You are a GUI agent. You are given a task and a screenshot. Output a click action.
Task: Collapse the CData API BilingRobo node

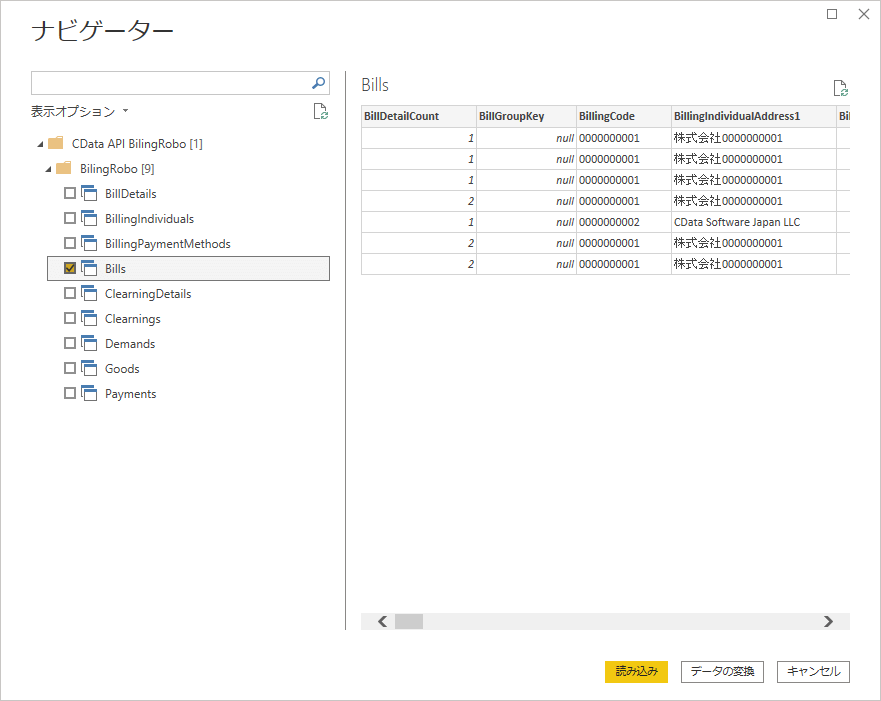click(x=39, y=144)
